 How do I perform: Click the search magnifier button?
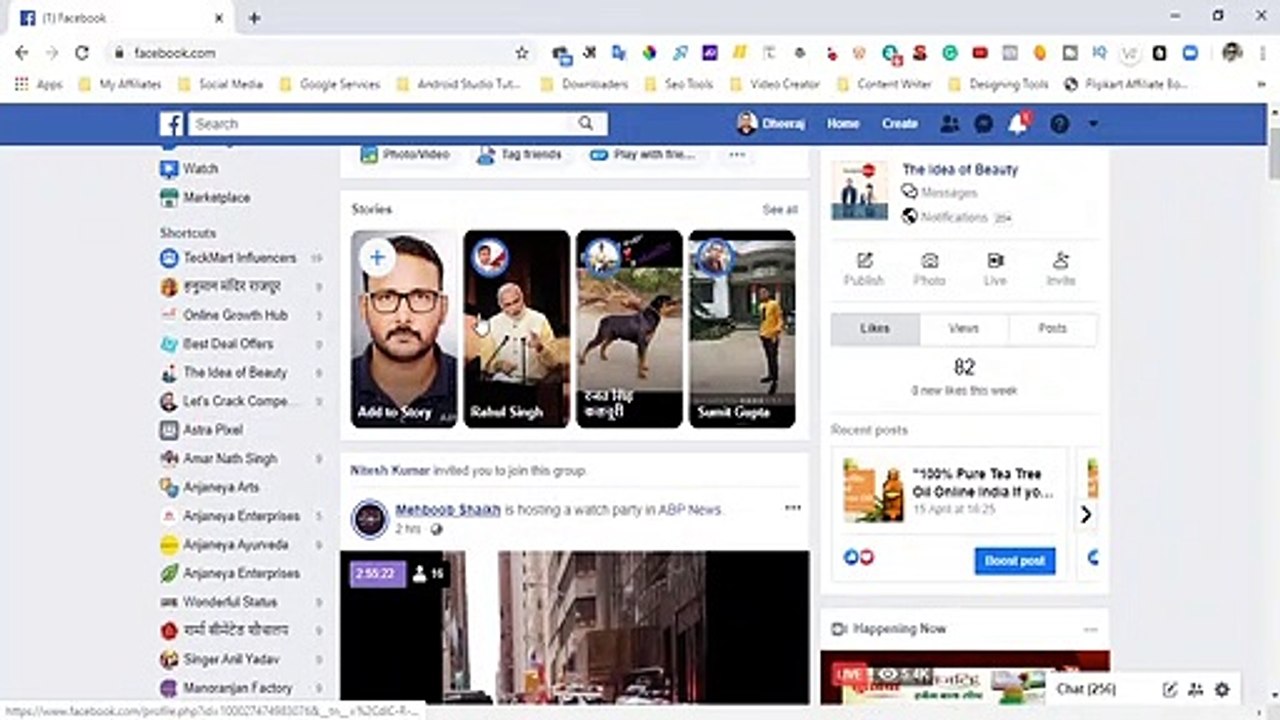click(586, 124)
